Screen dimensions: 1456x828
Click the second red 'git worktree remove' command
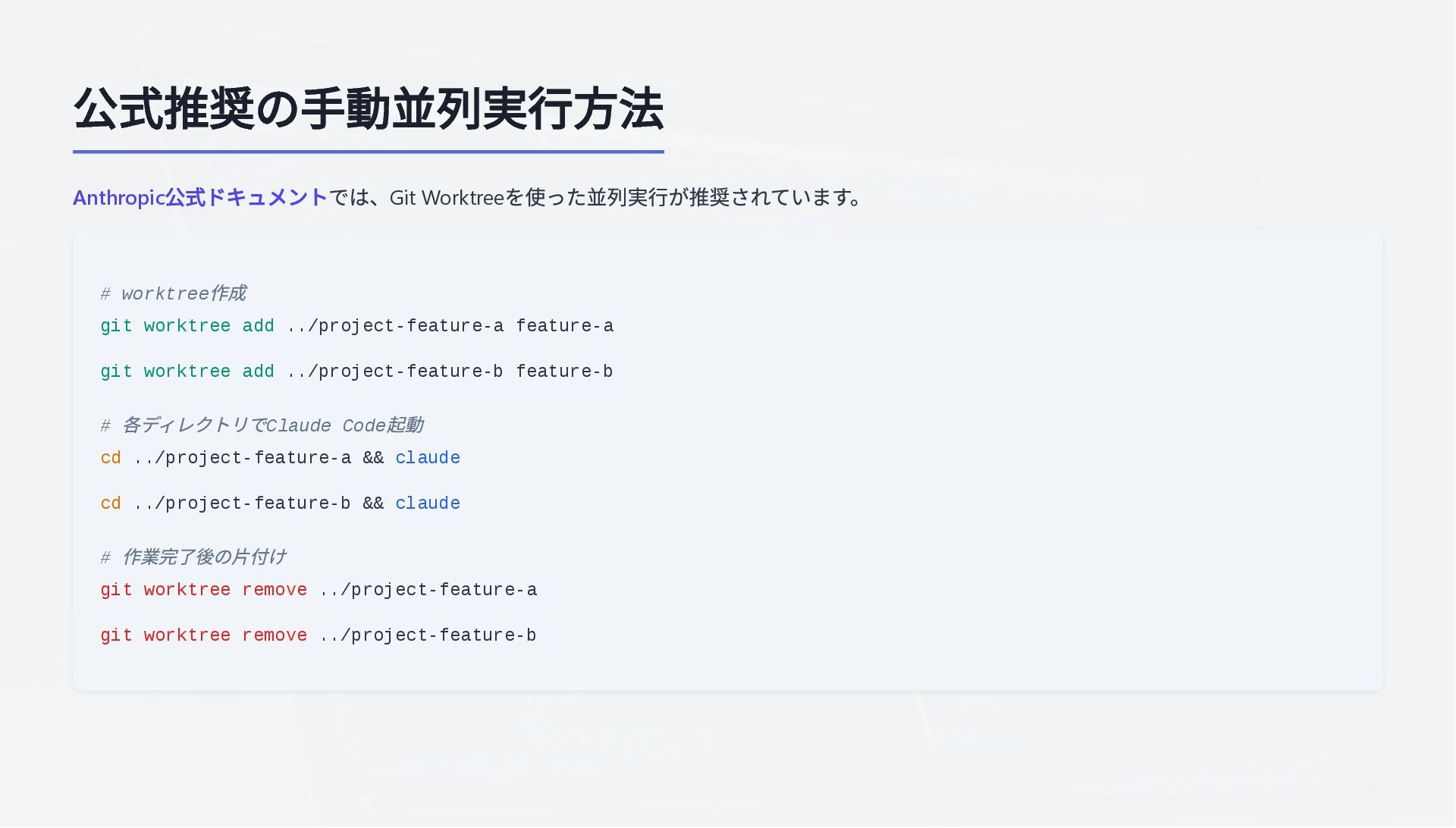(203, 636)
